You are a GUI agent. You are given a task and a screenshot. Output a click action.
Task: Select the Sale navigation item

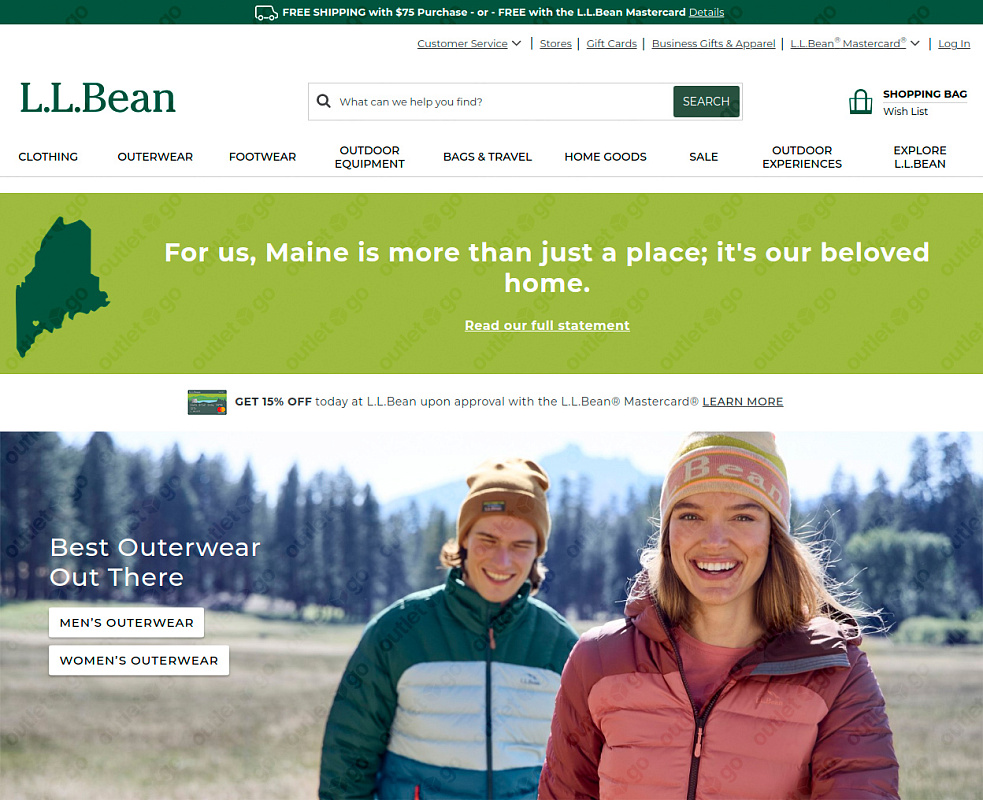click(x=703, y=157)
